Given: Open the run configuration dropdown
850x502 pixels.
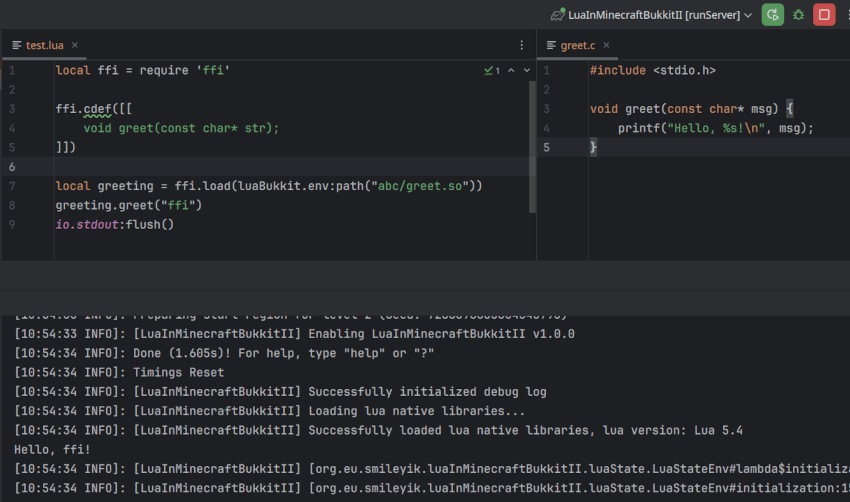Looking at the screenshot, I should pyautogui.click(x=748, y=15).
